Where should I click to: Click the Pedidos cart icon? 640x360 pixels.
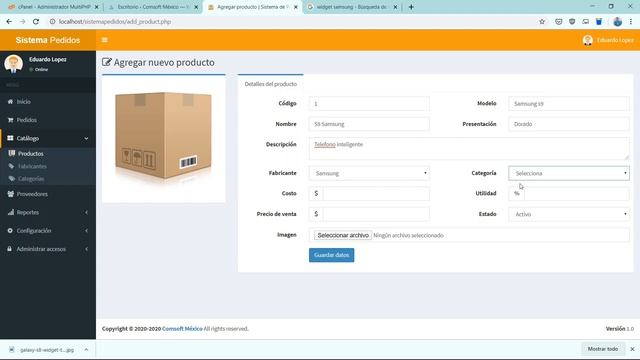(10, 120)
